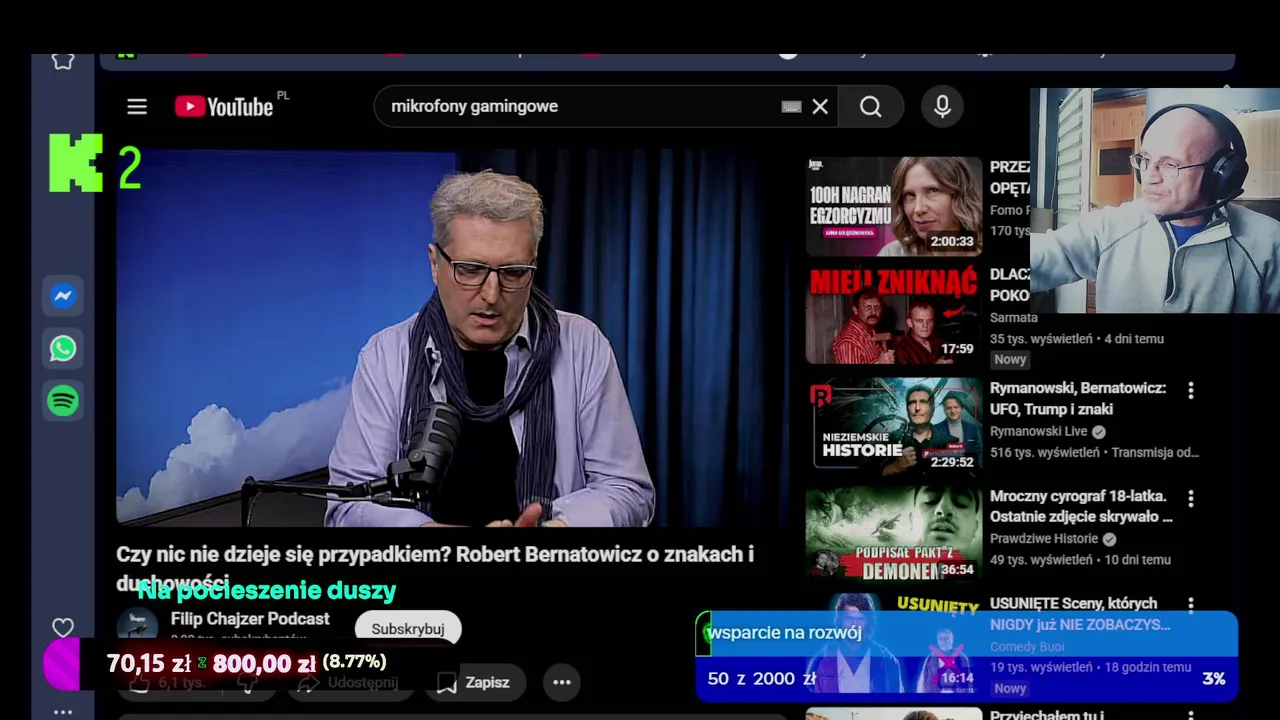Screen dimensions: 1280x720
Task: Clear the search text with the X icon
Action: click(x=820, y=107)
